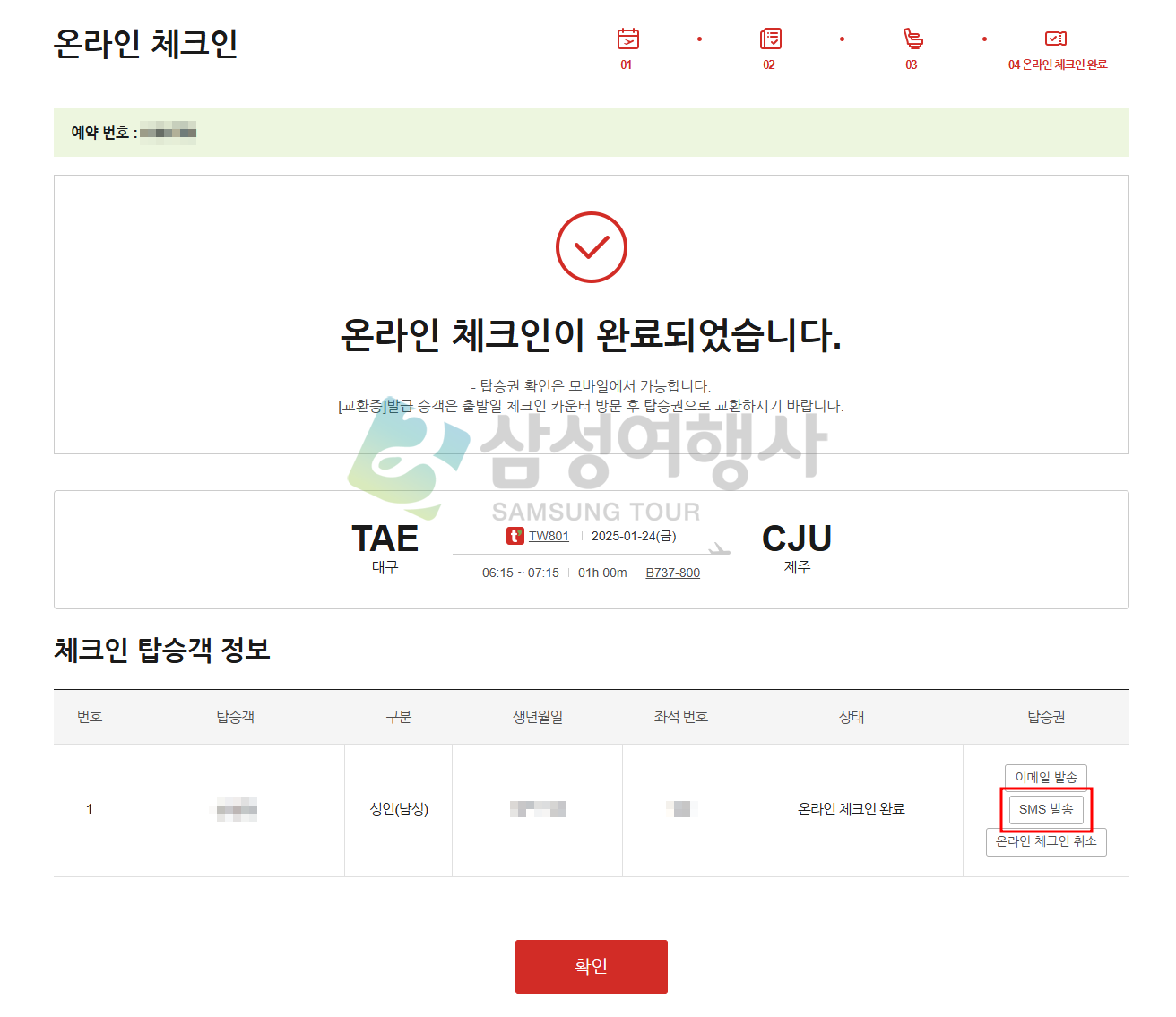The image size is (1176, 1017).
Task: Click the 좌석 번호 column header
Action: [680, 717]
